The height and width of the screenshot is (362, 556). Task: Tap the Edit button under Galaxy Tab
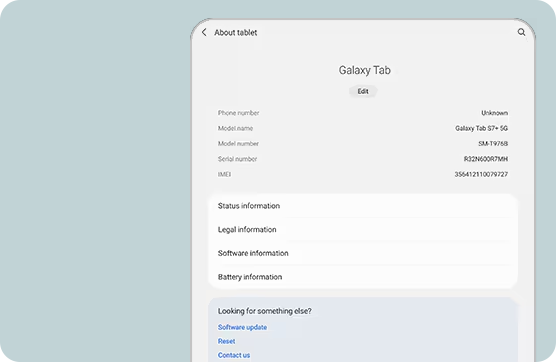(363, 91)
